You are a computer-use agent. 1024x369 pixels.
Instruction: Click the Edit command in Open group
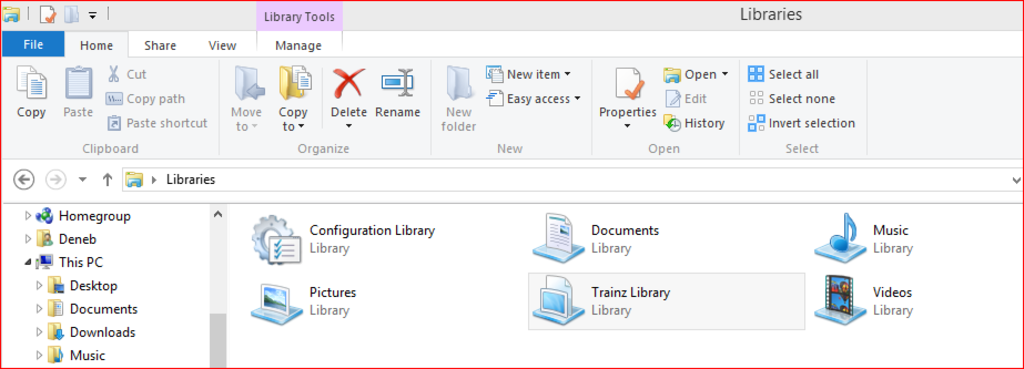(686, 99)
